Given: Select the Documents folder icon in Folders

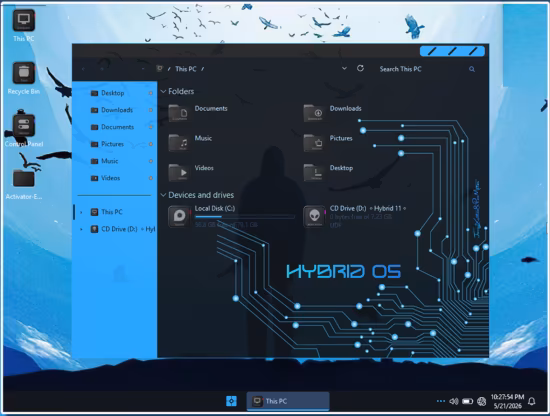Looking at the screenshot, I should (179, 113).
